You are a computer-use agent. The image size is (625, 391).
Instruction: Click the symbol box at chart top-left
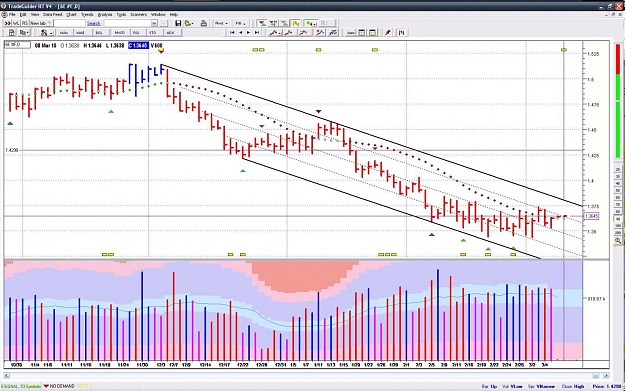17,45
